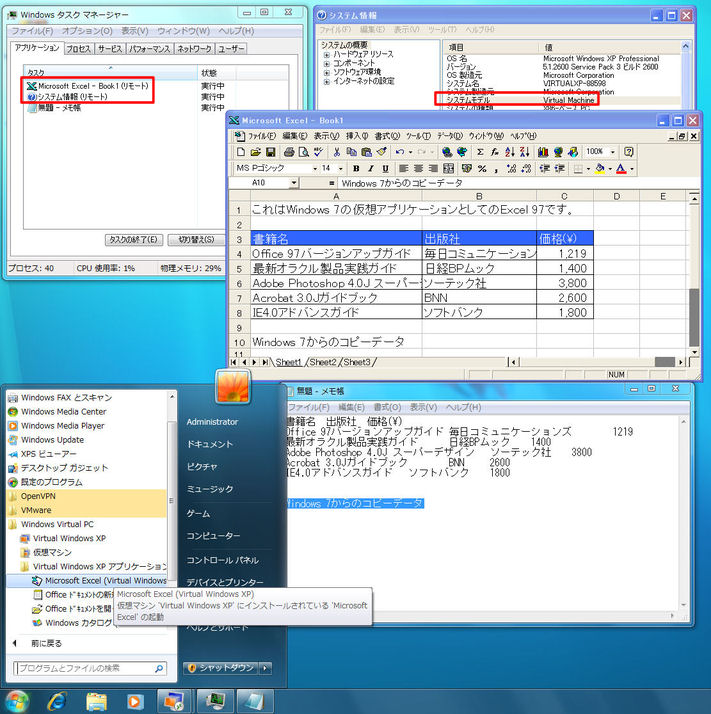Viewport: 711px width, 714px height.
Task: Click the Merge and Center icon
Action: click(448, 168)
